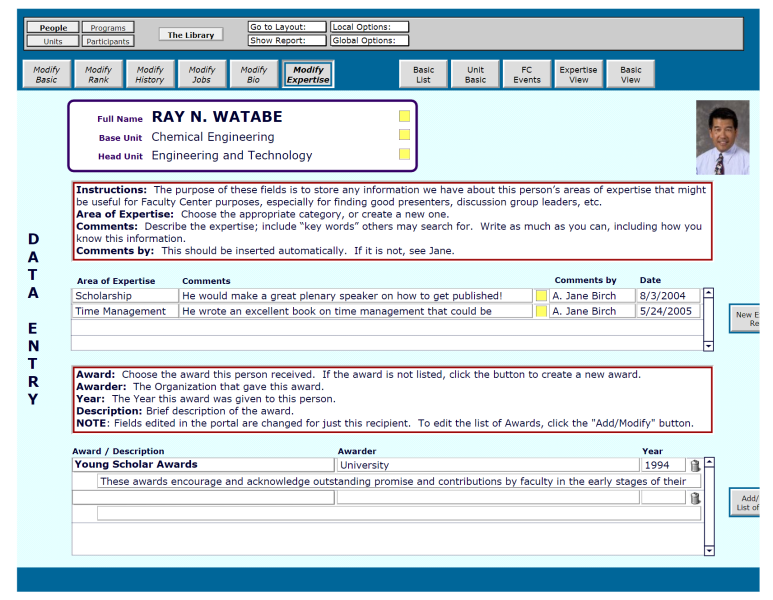Open FC Events view
The image size is (773, 600).
(527, 74)
